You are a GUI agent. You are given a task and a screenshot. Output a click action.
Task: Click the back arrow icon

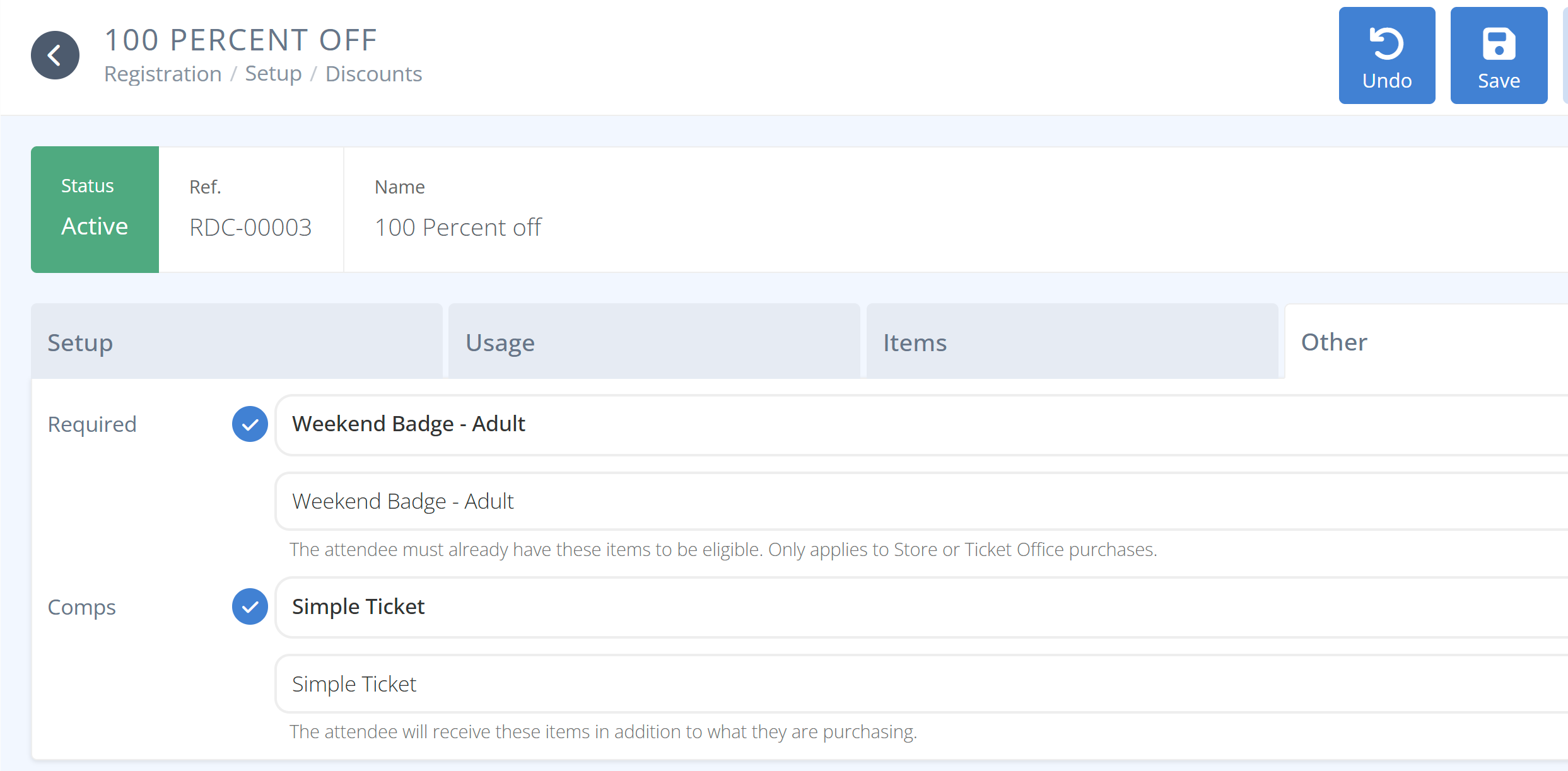(55, 55)
